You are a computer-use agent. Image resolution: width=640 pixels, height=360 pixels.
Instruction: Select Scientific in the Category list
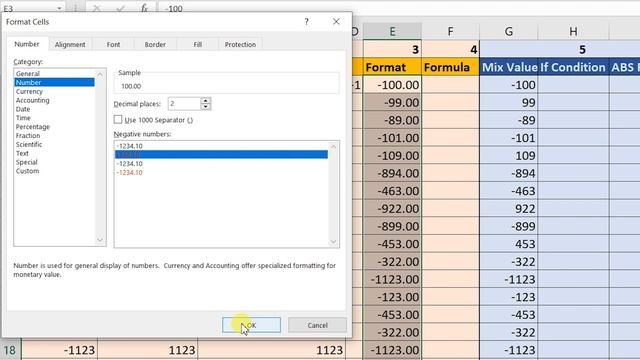pyautogui.click(x=29, y=144)
